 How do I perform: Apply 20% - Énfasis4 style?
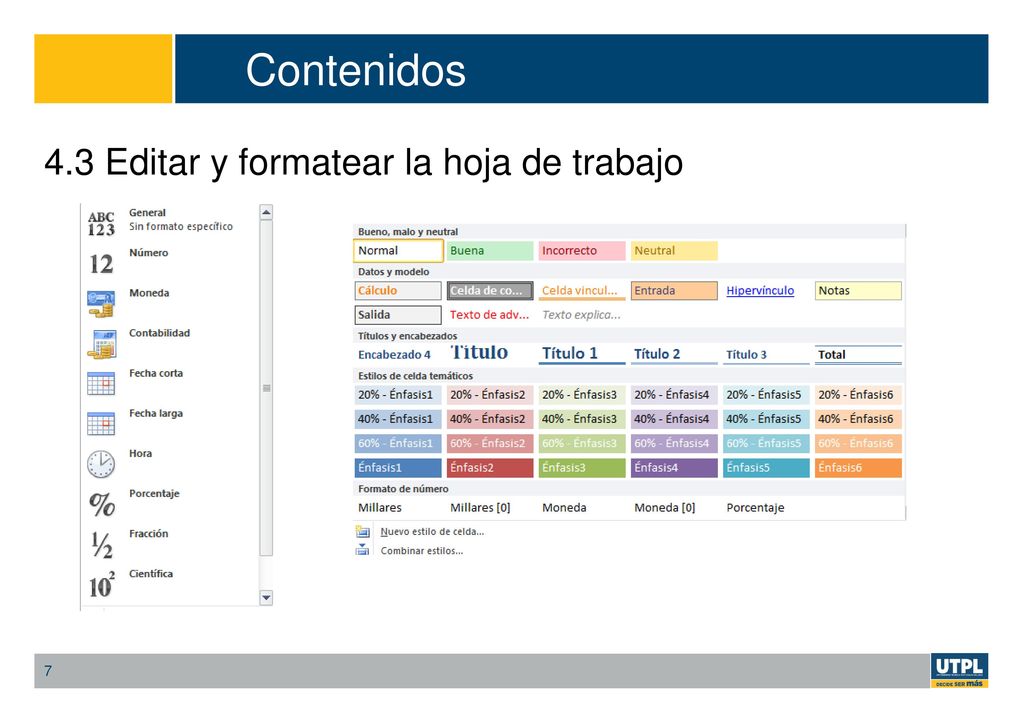[674, 395]
